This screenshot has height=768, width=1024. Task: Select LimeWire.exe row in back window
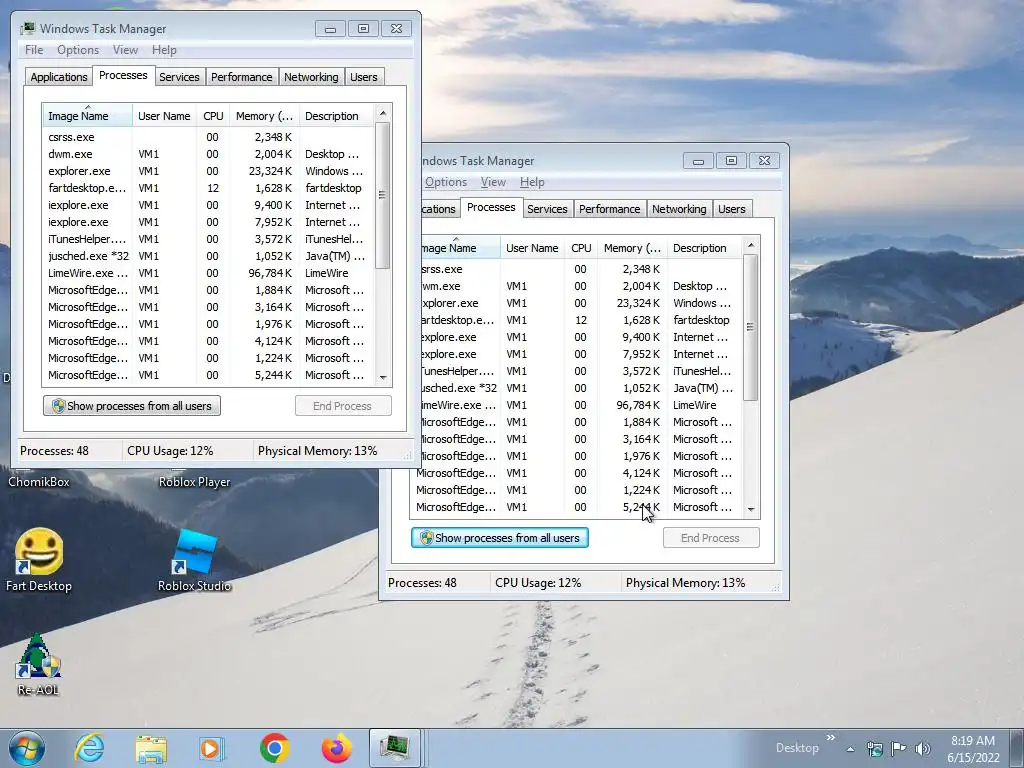point(208,273)
